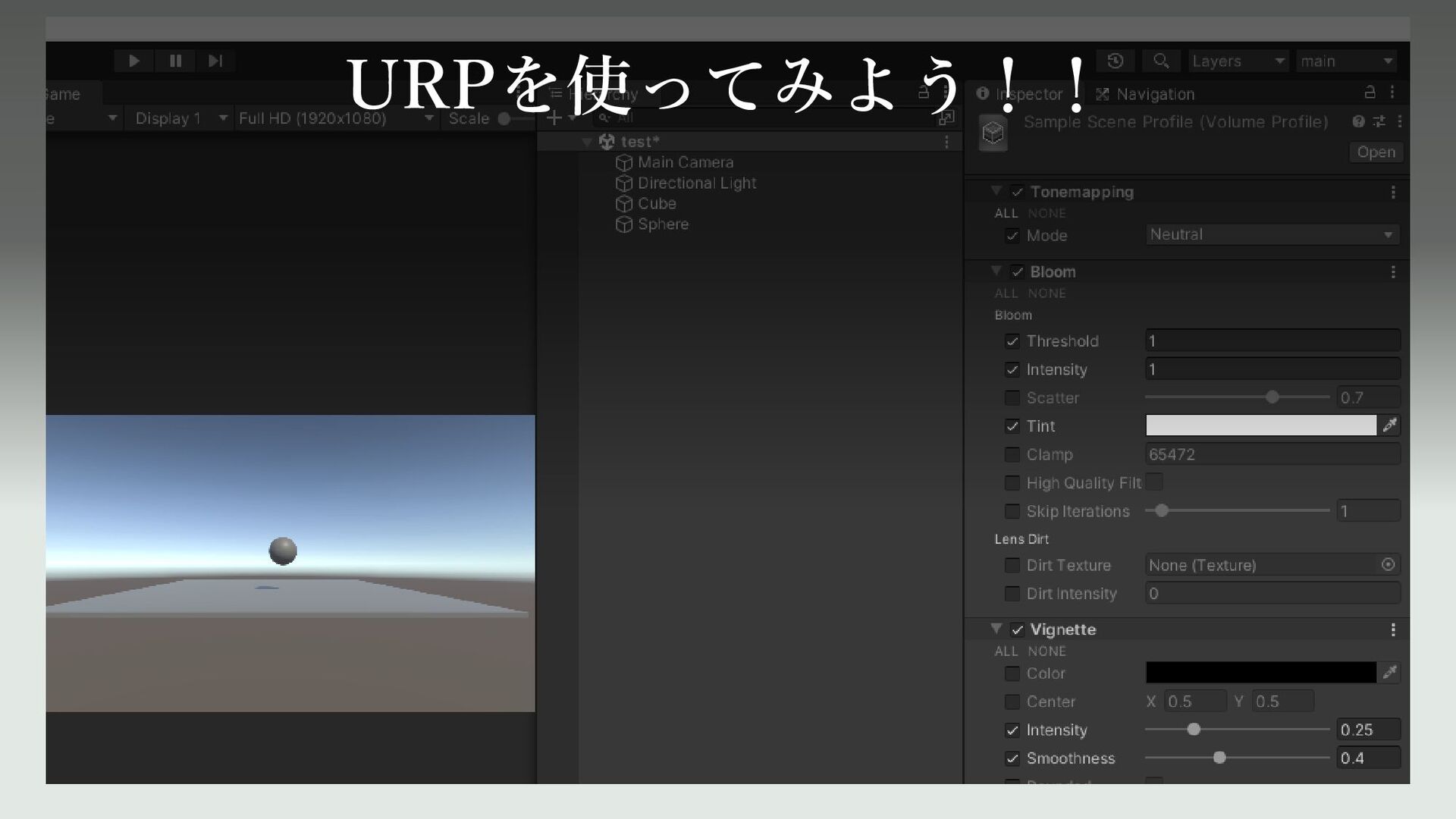Enable the Dirt Intensity override checkbox

(1012, 594)
